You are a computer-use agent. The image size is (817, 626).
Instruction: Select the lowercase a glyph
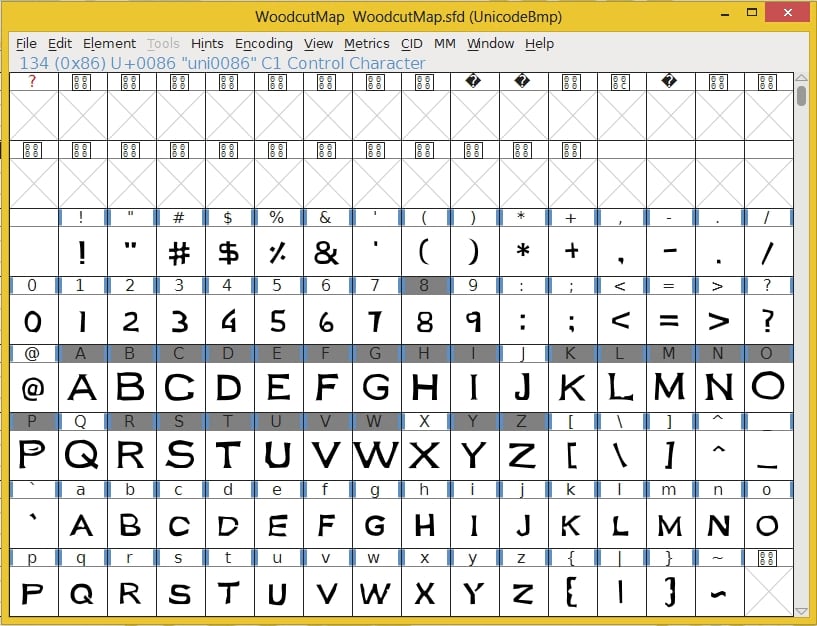83,523
